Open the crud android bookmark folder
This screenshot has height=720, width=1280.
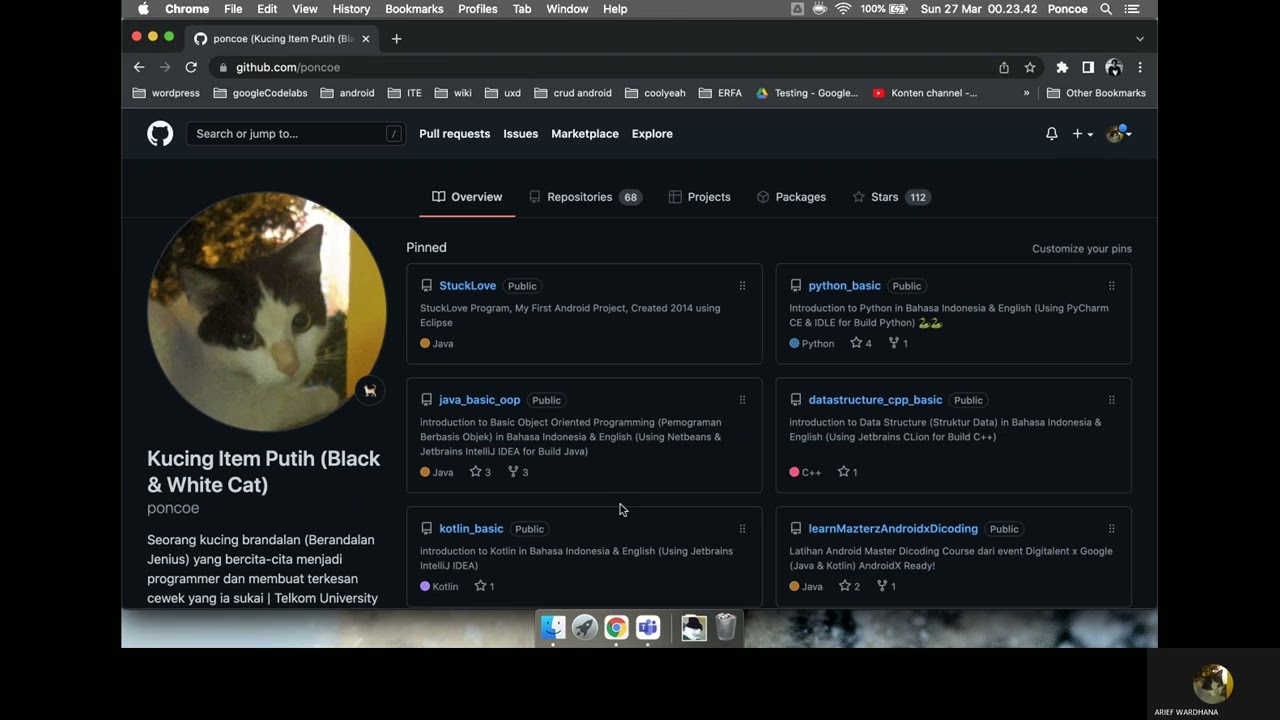pyautogui.click(x=573, y=93)
